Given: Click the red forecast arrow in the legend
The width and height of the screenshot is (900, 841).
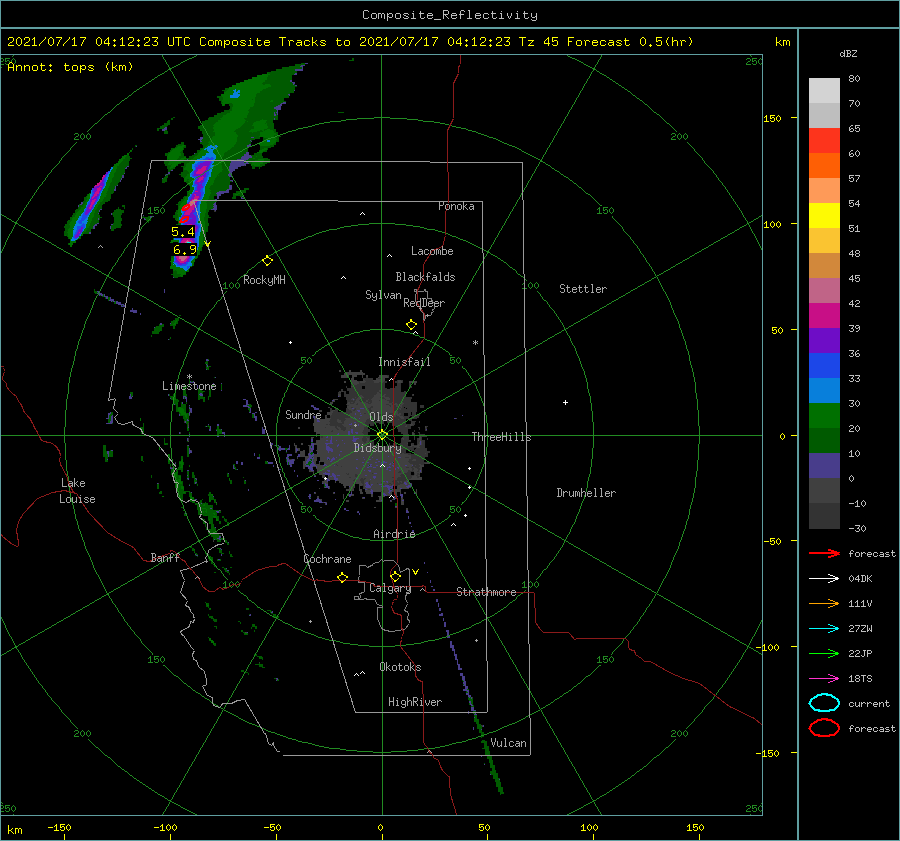Looking at the screenshot, I should coord(824,553).
